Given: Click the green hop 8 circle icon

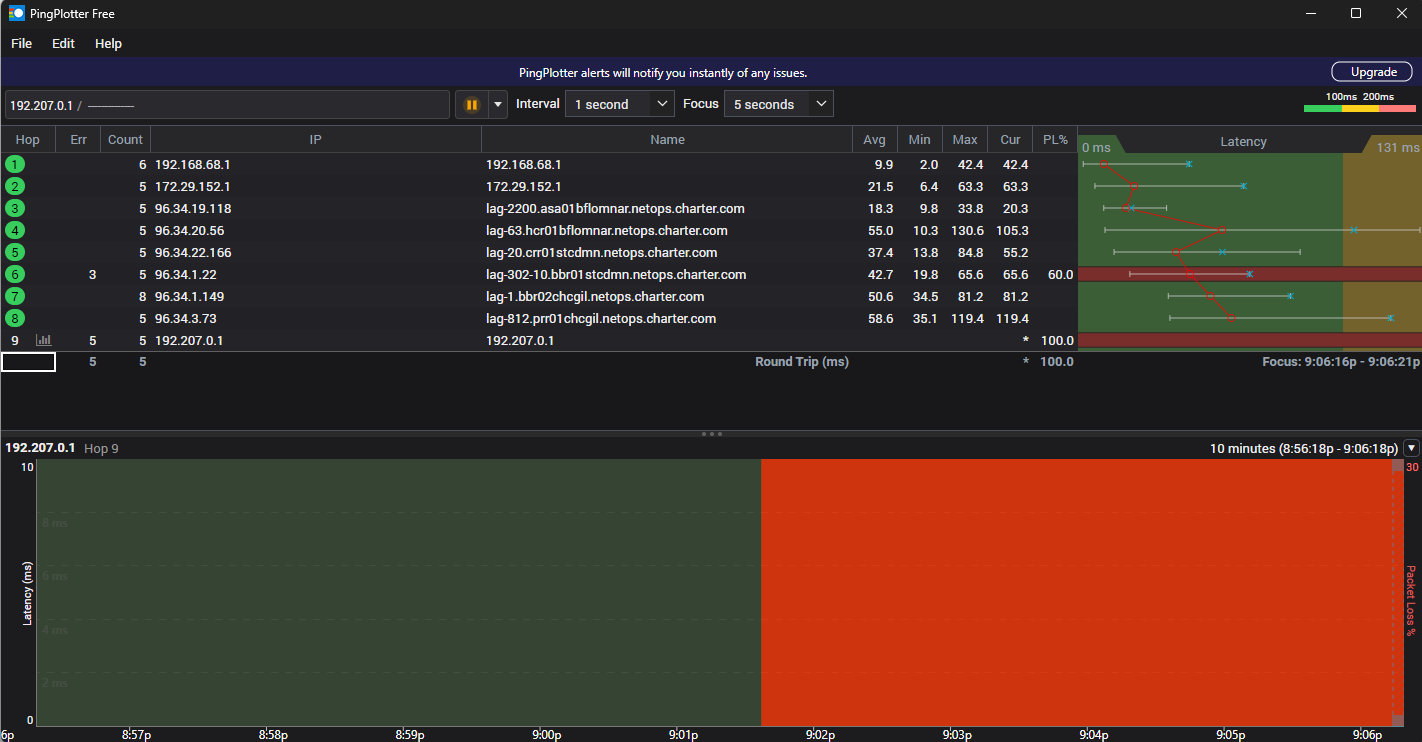Looking at the screenshot, I should 15,318.
